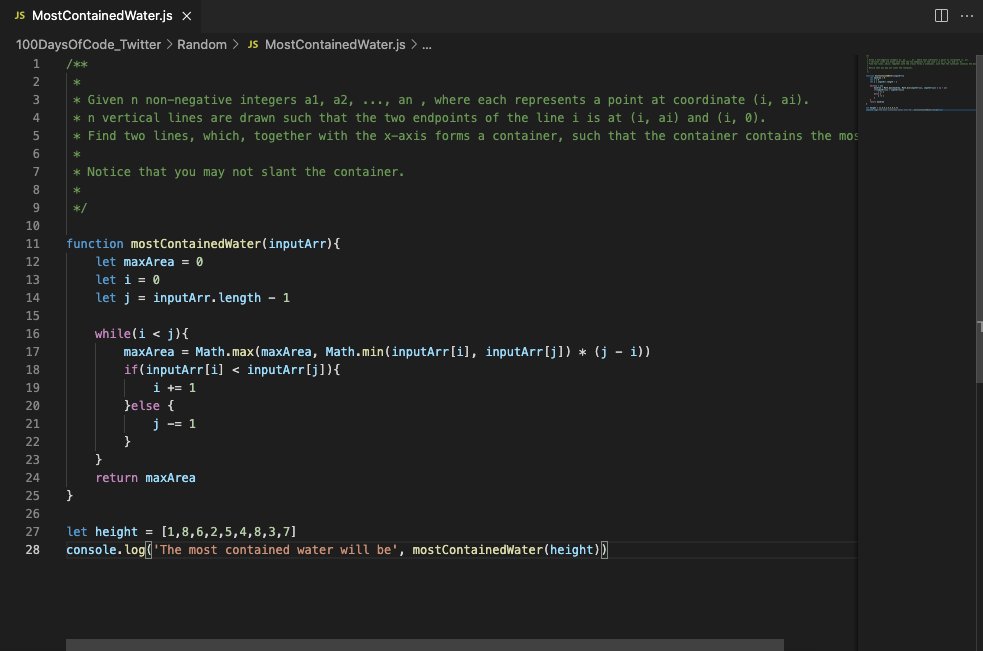
Task: Click line number 28 in gutter
Action: (33, 549)
